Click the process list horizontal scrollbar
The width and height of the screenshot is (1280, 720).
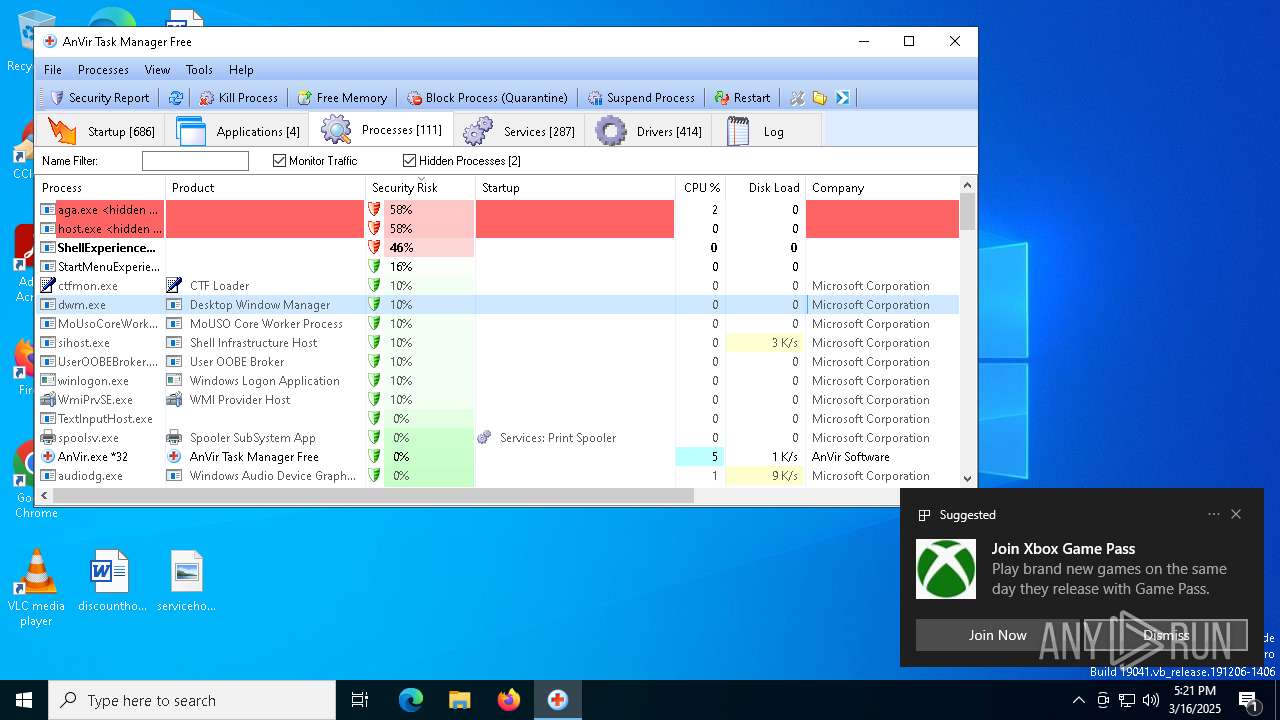(x=373, y=496)
